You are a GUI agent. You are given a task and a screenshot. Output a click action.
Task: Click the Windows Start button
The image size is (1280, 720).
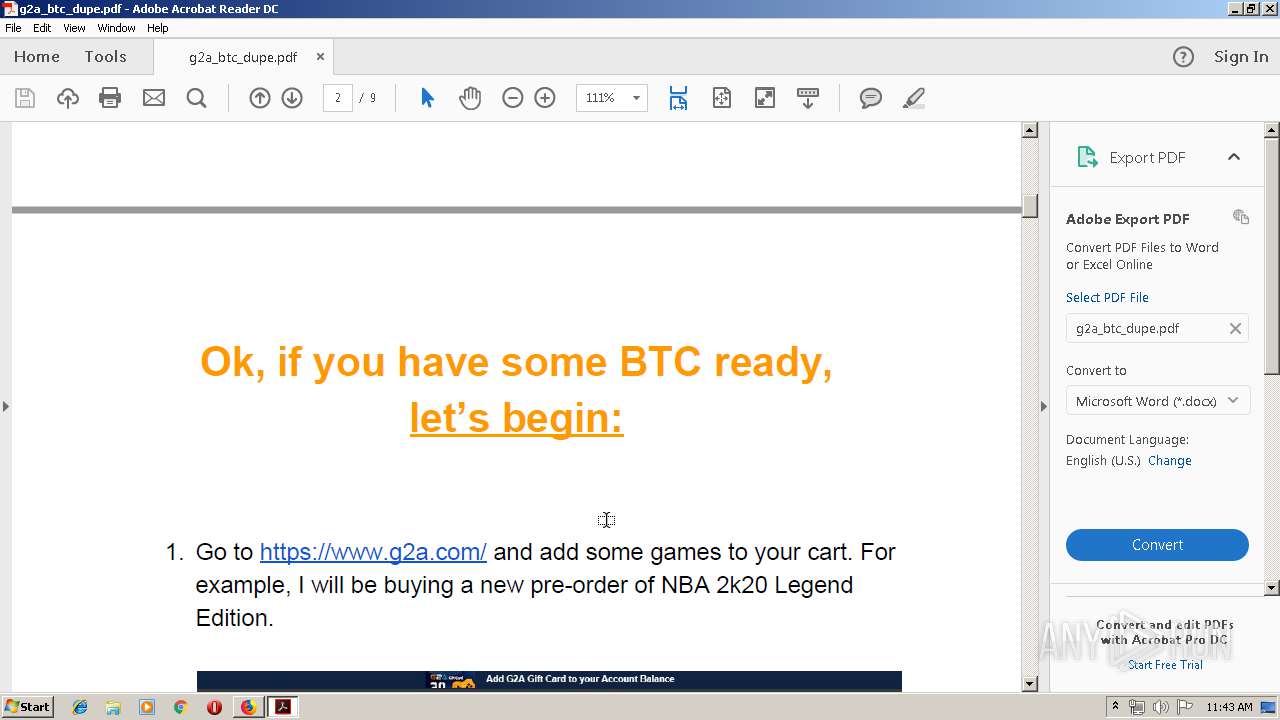click(27, 707)
